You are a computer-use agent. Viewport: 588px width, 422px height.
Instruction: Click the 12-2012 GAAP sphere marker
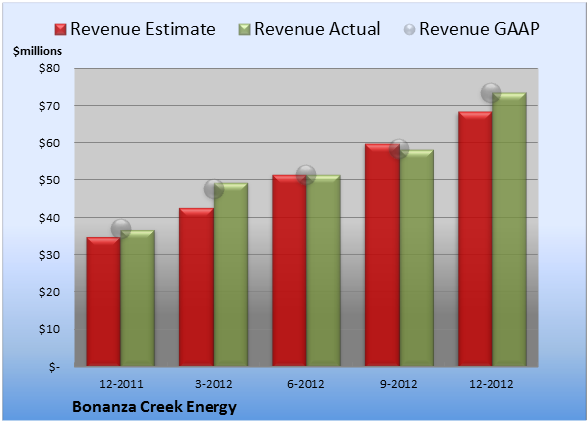click(491, 92)
